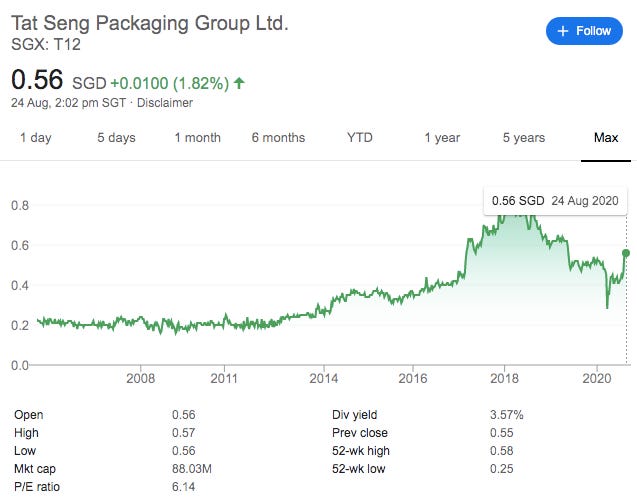Click the Prev close value 0.55
The height and width of the screenshot is (503, 637).
[502, 433]
